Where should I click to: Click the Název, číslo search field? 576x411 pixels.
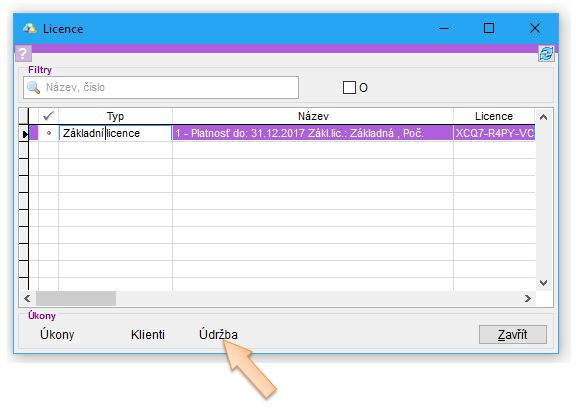[161, 87]
